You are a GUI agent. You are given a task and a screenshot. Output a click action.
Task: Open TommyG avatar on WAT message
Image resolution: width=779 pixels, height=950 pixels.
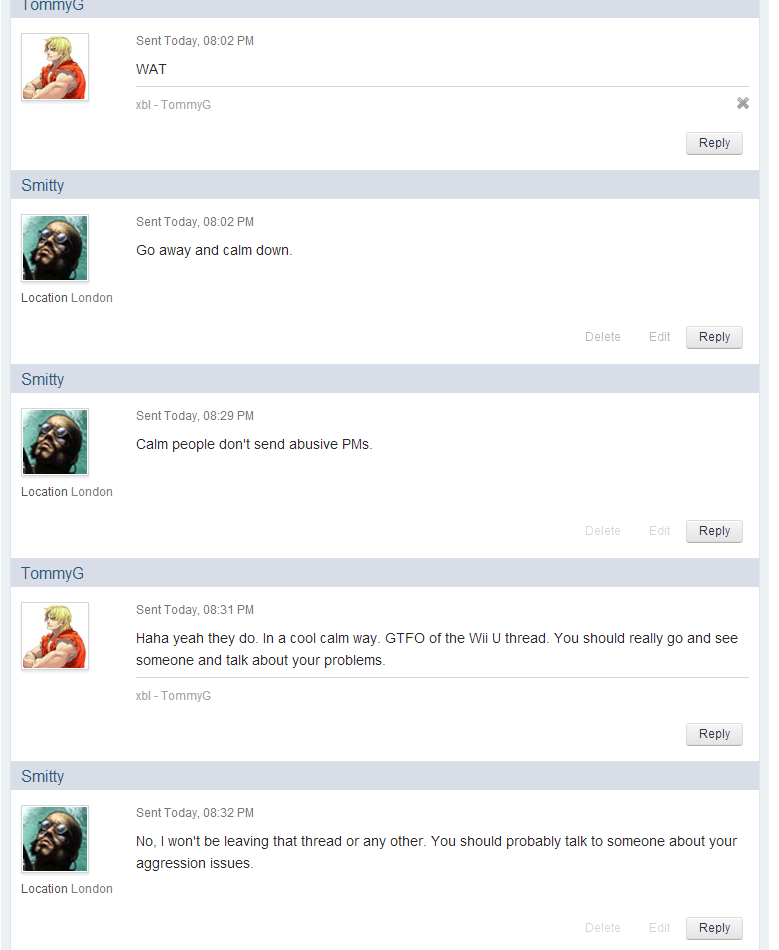tap(55, 67)
